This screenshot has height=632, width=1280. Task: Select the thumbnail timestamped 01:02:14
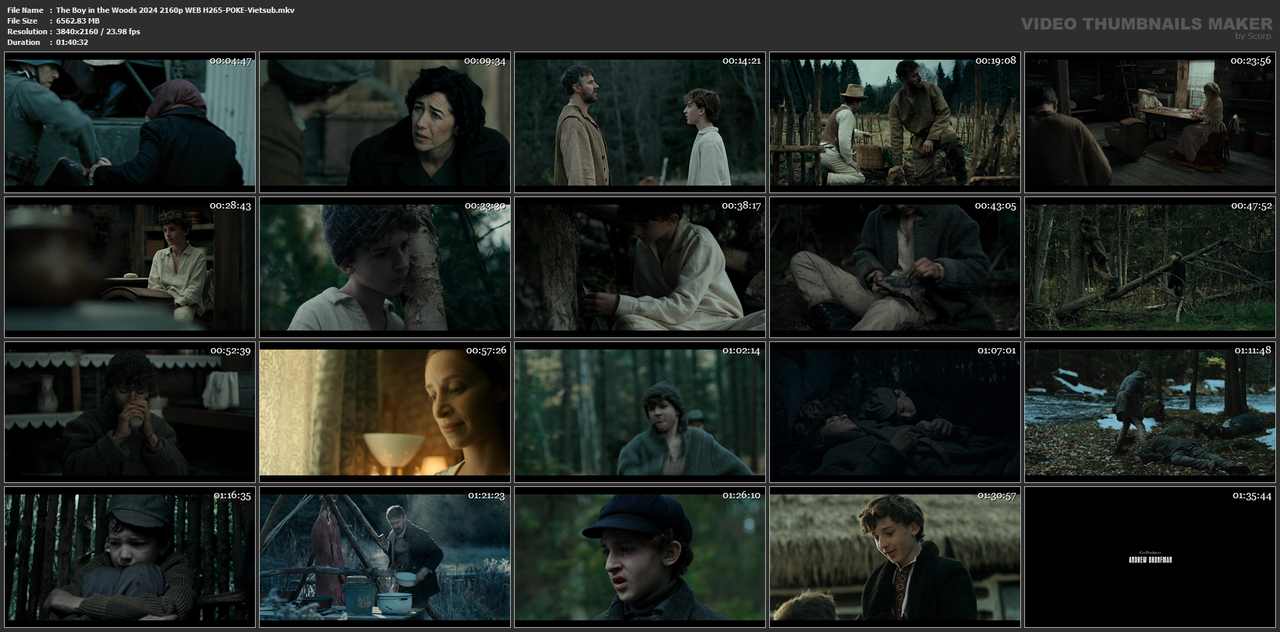[x=640, y=411]
